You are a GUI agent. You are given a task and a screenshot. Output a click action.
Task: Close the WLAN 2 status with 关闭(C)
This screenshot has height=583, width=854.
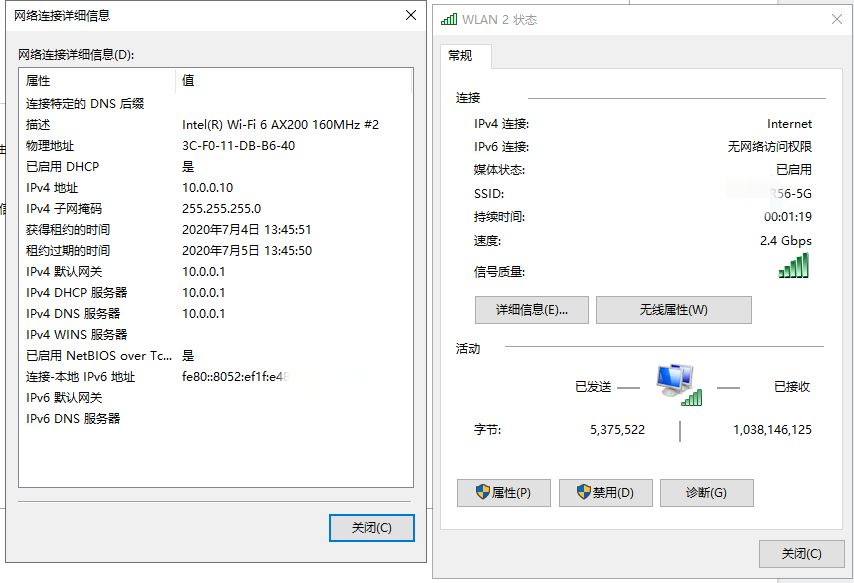point(801,554)
